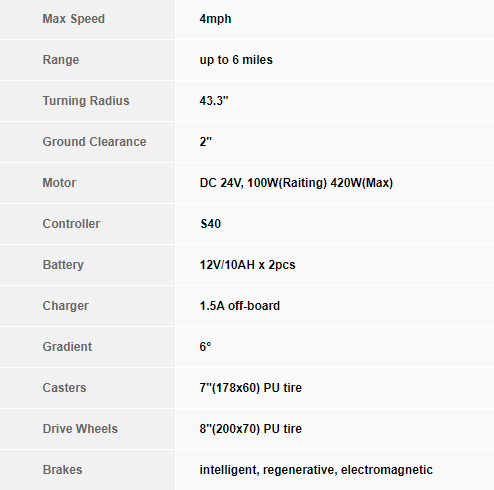Screen dimensions: 494x490
Task: Select the DC 24V motor specification
Action: [x=296, y=183]
